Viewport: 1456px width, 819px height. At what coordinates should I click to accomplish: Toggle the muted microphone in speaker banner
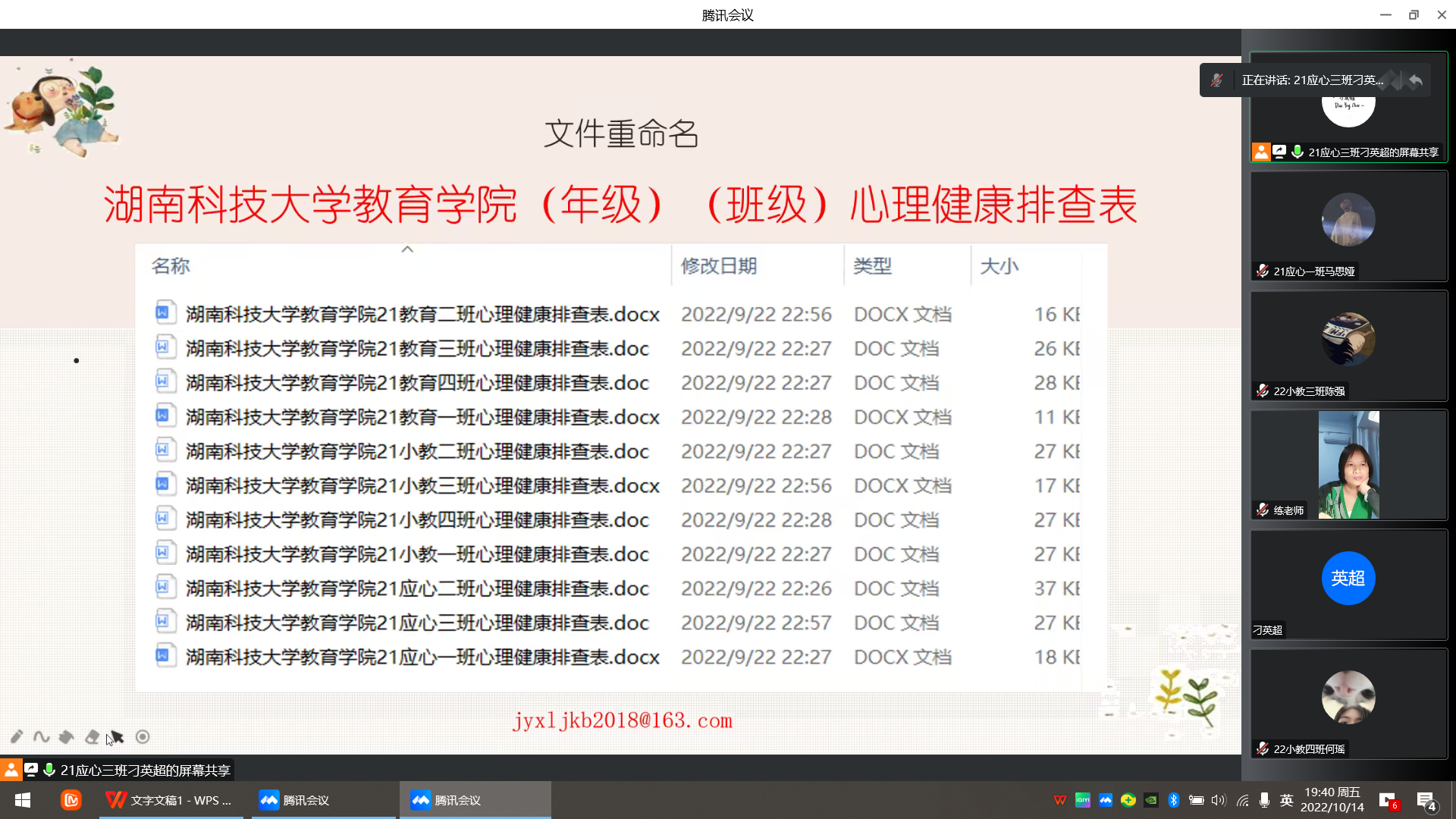(1216, 80)
